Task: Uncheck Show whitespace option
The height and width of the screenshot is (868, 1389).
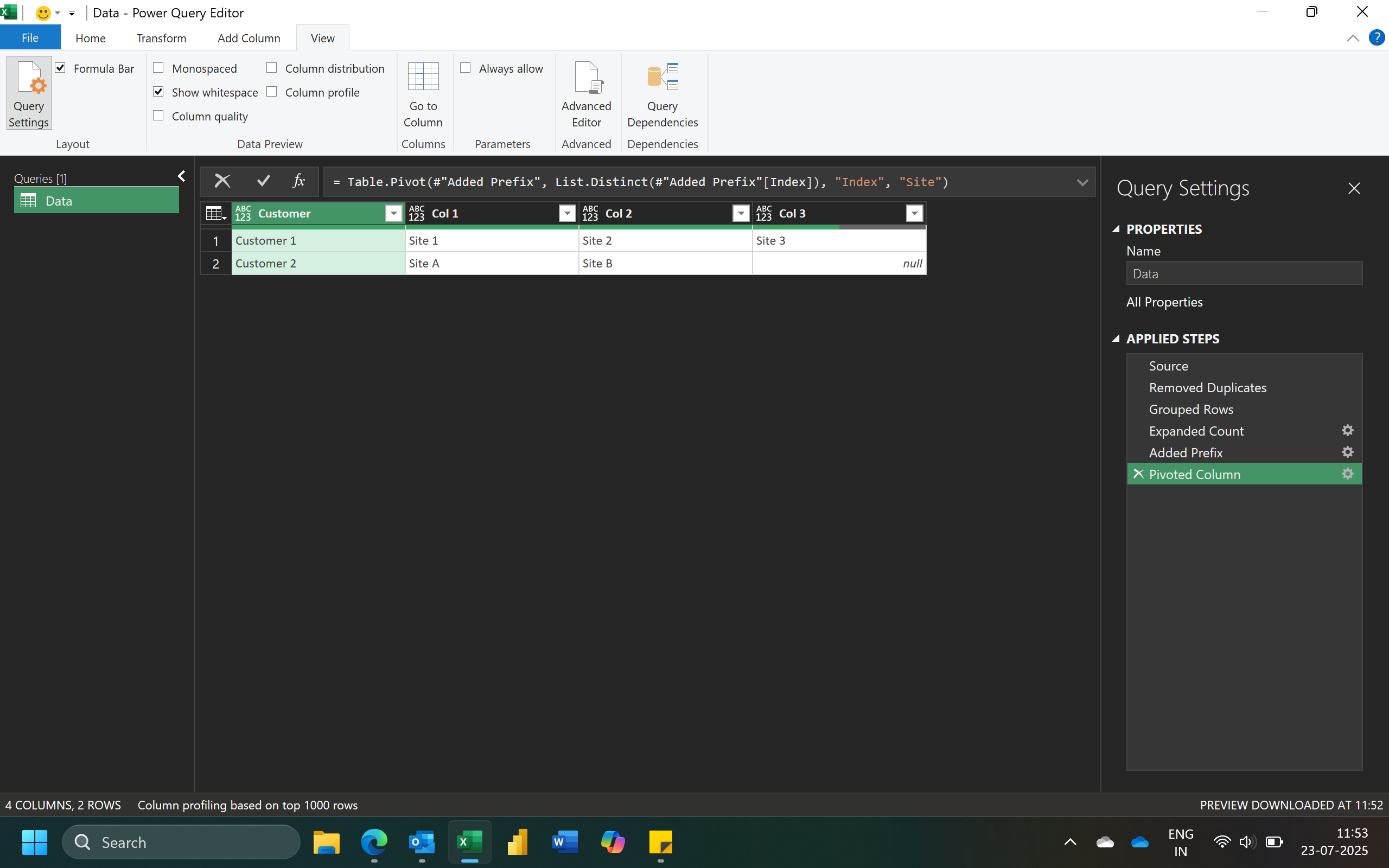Action: tap(159, 92)
